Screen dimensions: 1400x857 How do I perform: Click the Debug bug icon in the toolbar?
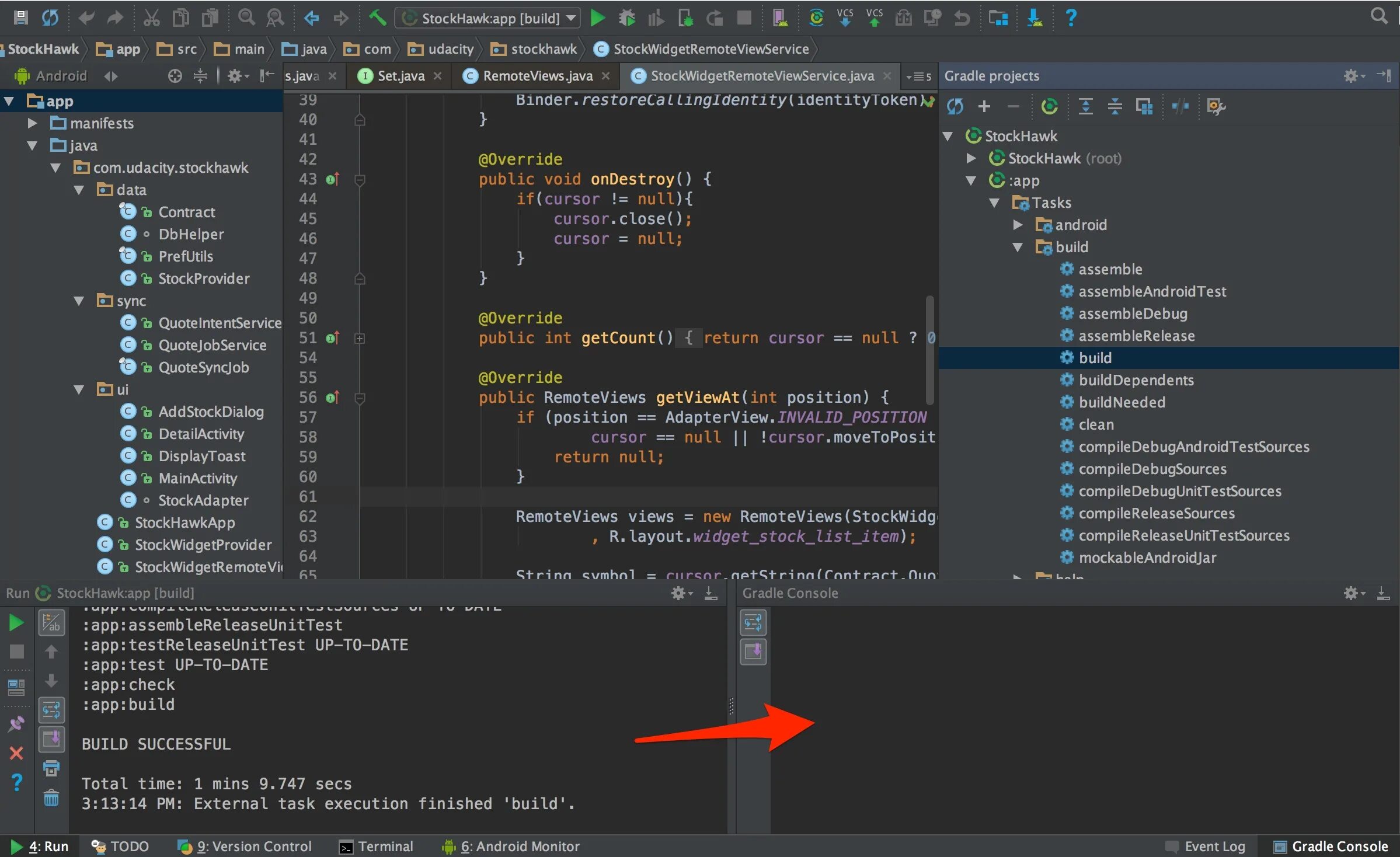tap(626, 18)
